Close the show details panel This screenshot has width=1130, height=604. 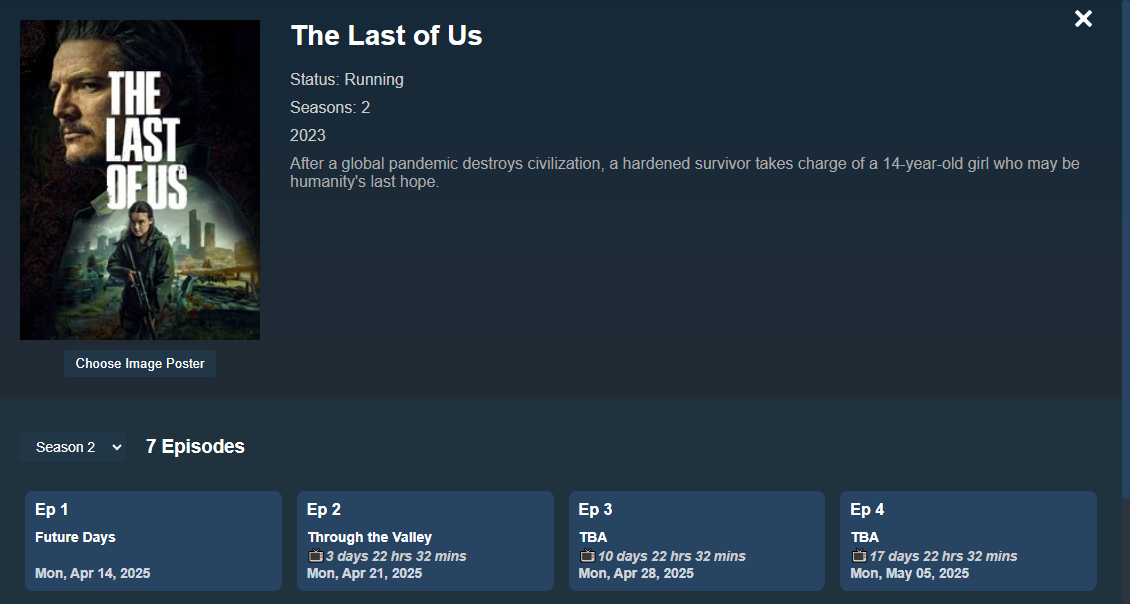(1083, 19)
